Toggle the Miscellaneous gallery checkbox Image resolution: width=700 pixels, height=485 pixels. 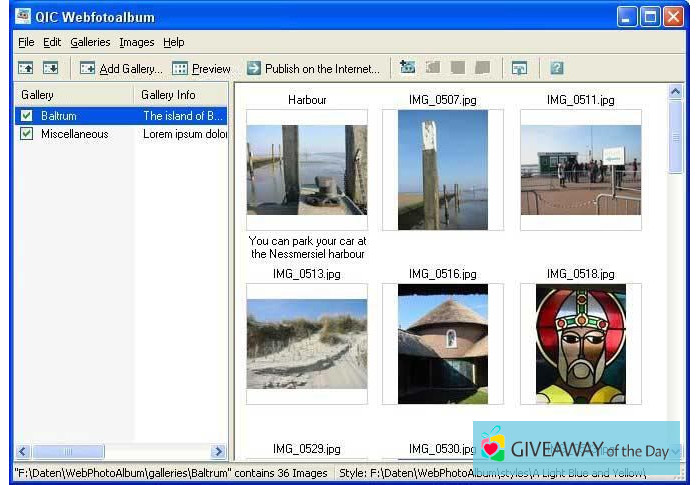(26, 134)
